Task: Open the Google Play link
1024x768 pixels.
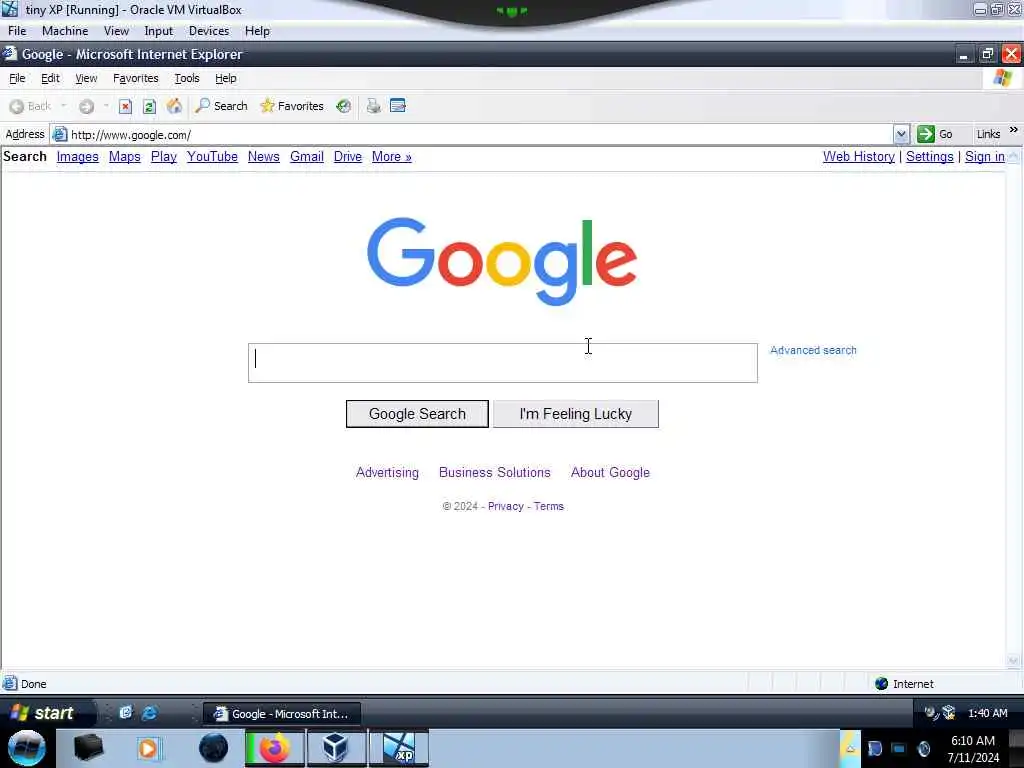Action: (164, 157)
